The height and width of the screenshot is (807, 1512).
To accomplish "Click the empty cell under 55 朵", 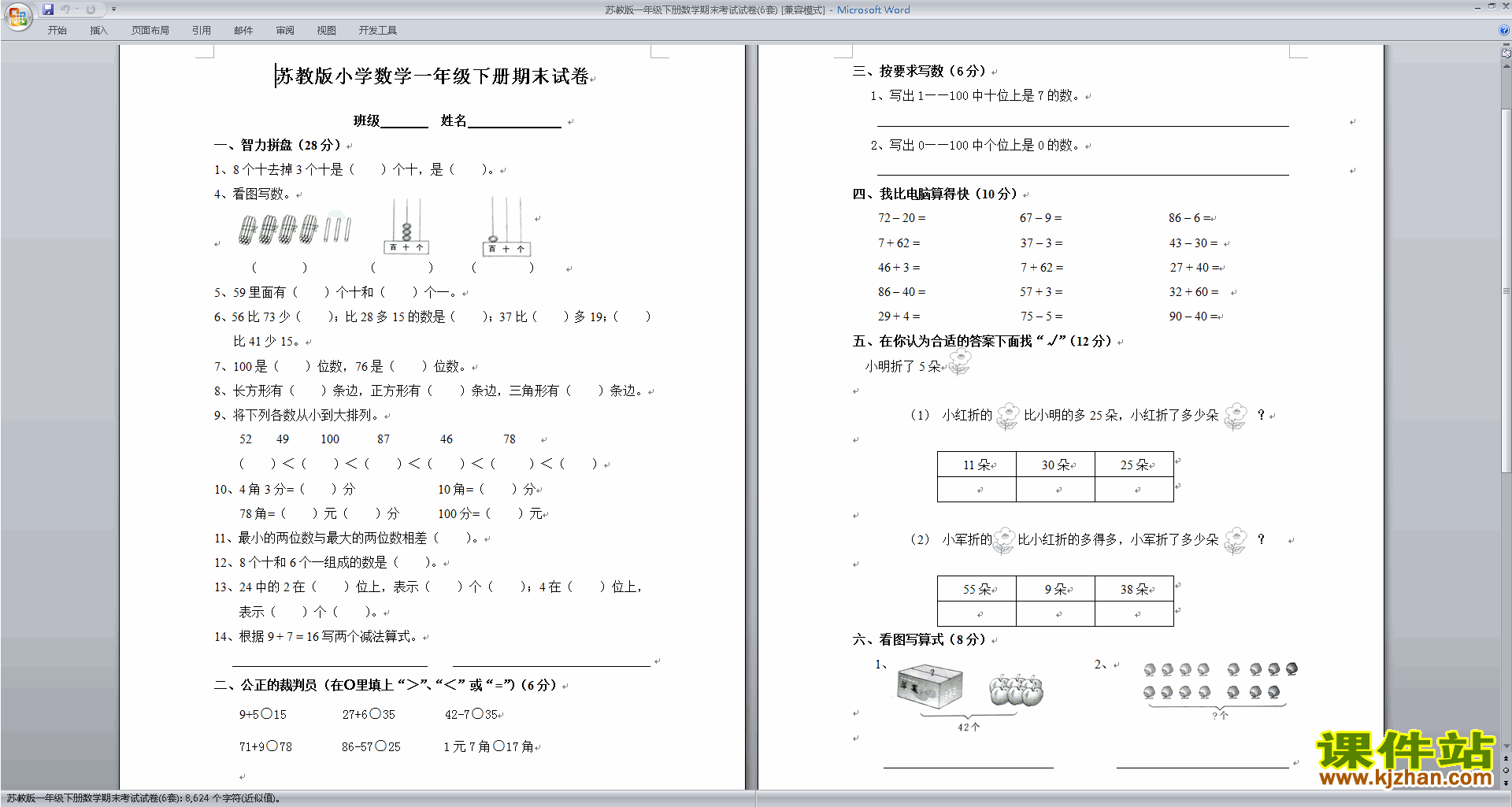I will pyautogui.click(x=976, y=614).
